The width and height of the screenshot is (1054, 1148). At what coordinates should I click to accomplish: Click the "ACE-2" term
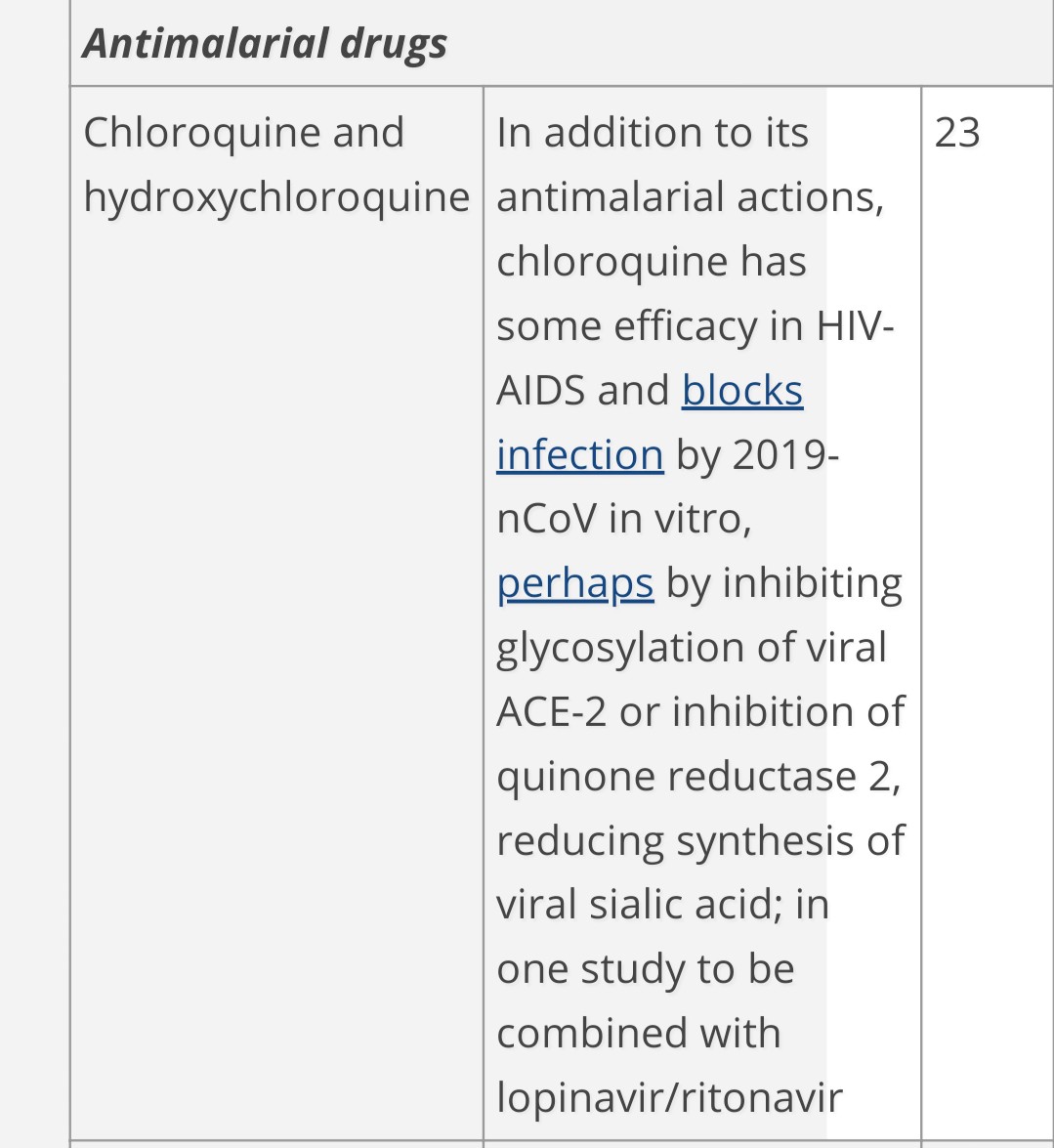click(x=551, y=711)
